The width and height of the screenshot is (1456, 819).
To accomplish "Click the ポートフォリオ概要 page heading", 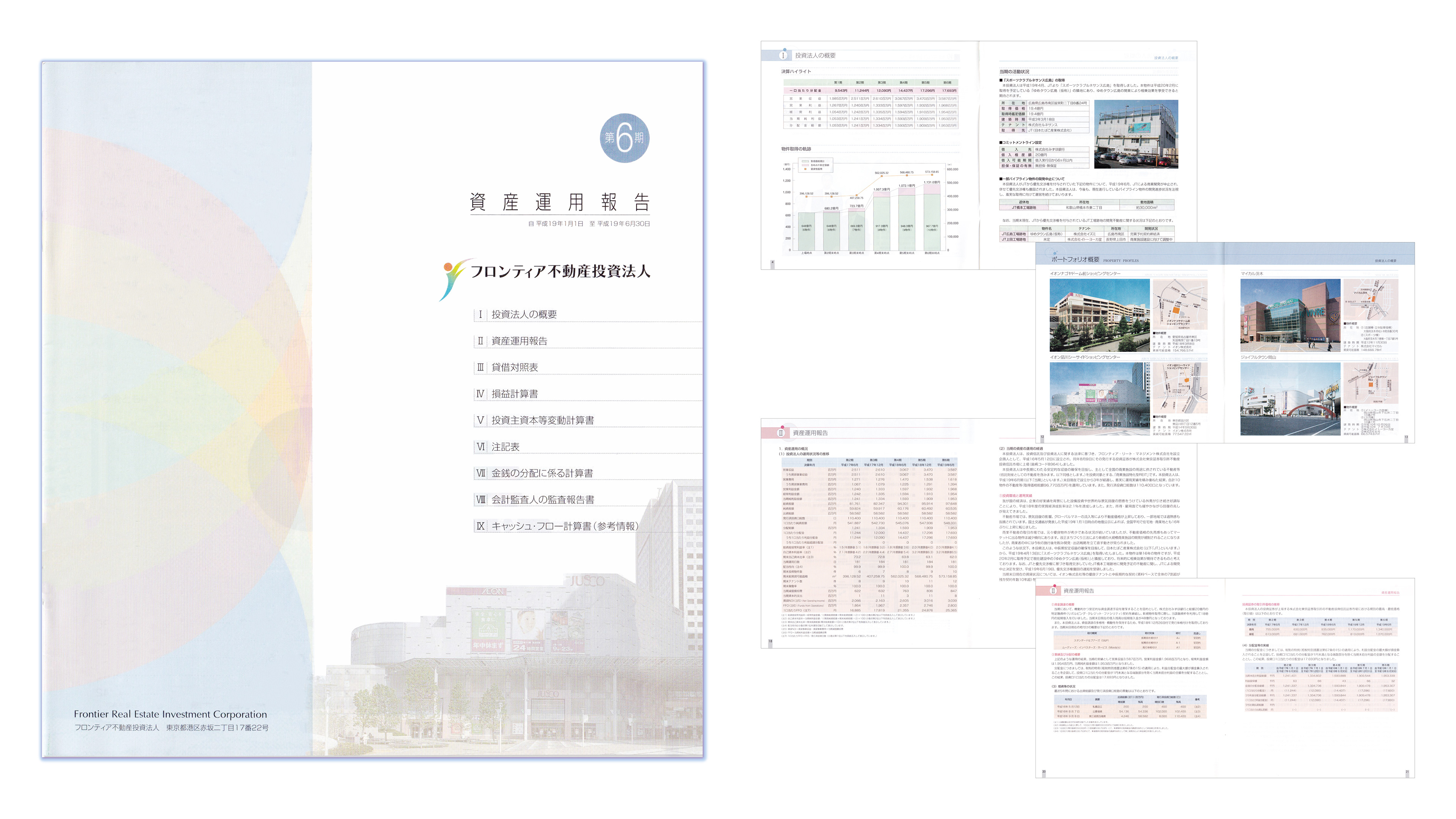I will [1075, 259].
